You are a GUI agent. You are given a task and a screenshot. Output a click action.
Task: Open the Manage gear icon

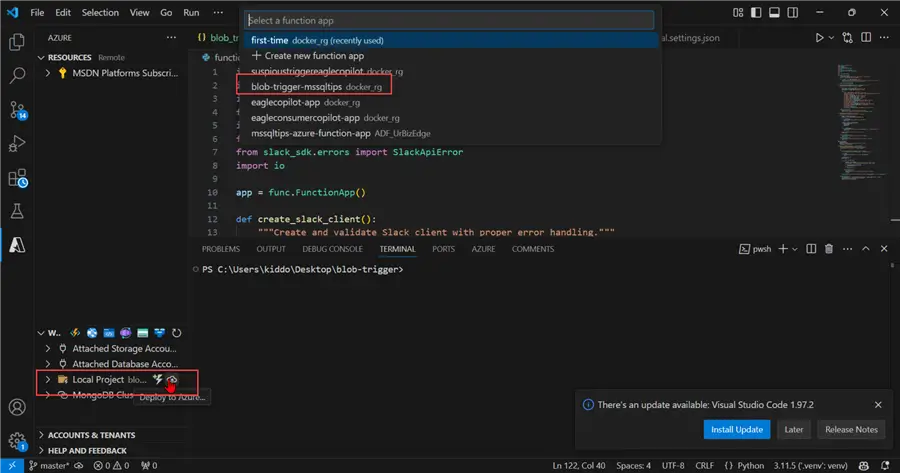17,441
